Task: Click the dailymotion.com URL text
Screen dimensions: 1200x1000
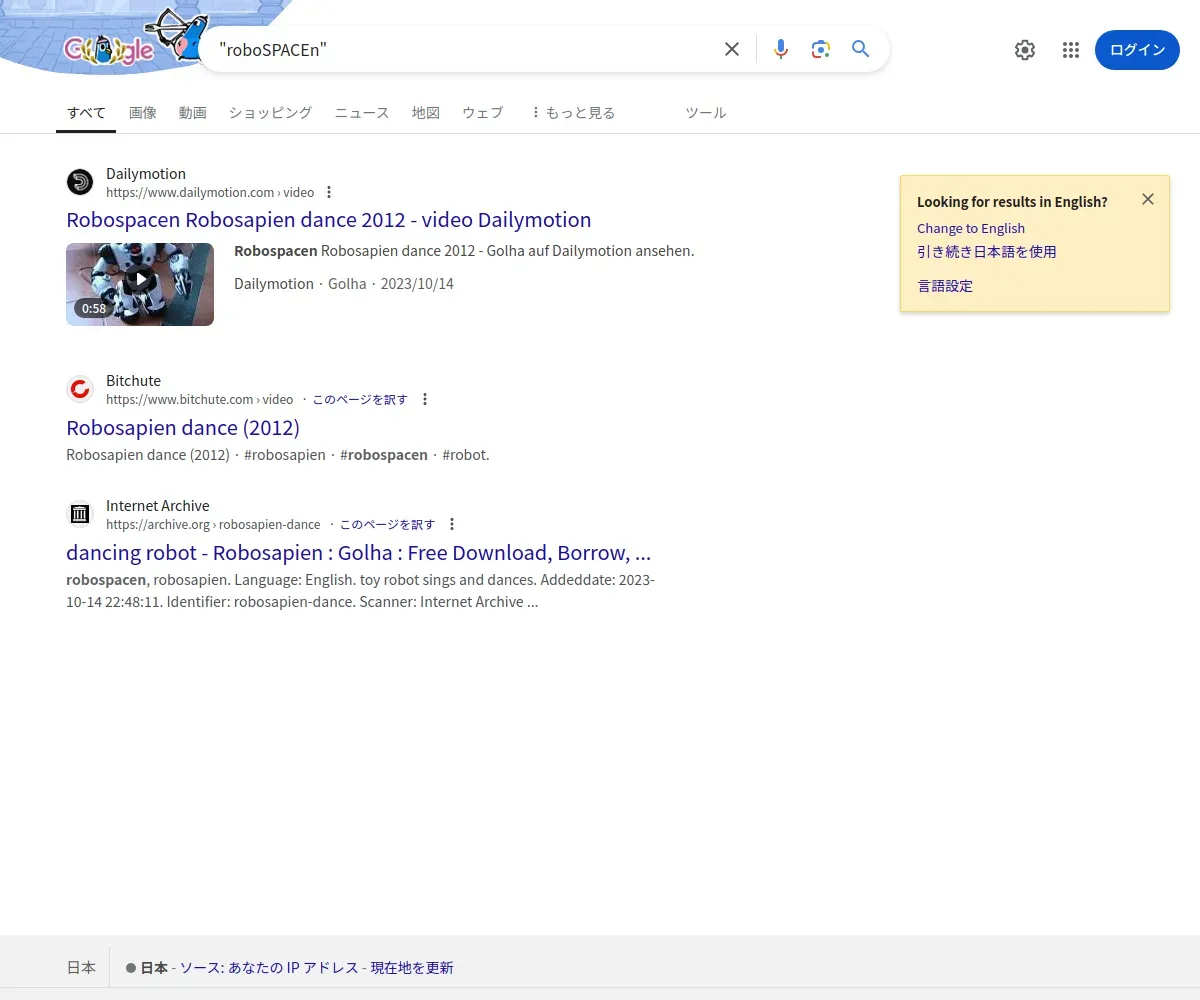Action: click(x=210, y=192)
